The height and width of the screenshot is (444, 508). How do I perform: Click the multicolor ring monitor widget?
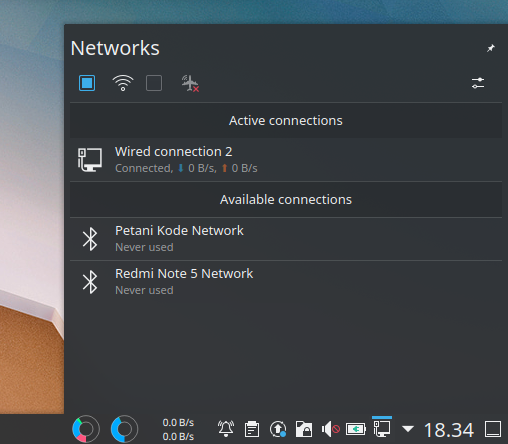point(86,429)
